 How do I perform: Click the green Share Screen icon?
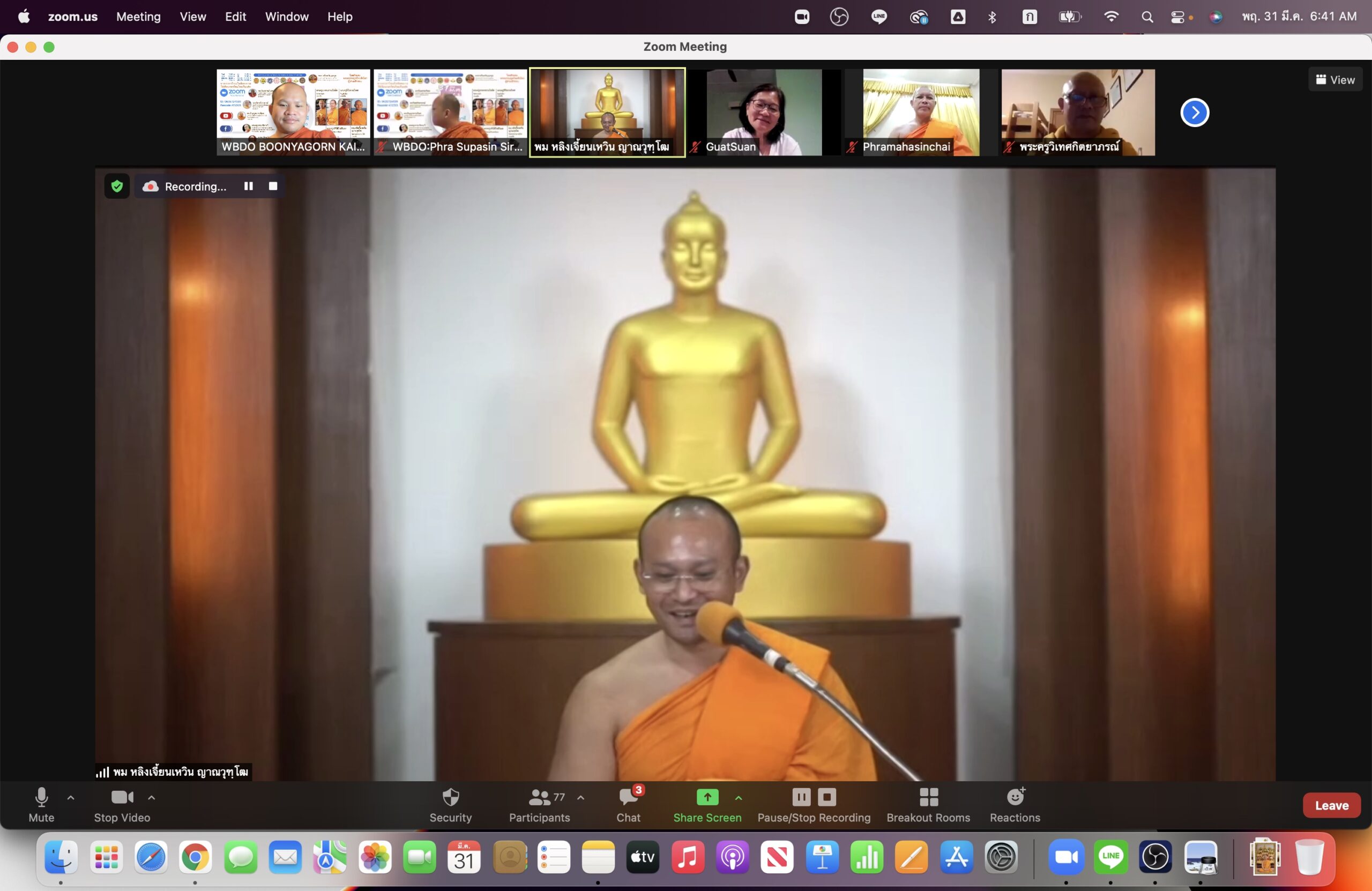(x=707, y=798)
